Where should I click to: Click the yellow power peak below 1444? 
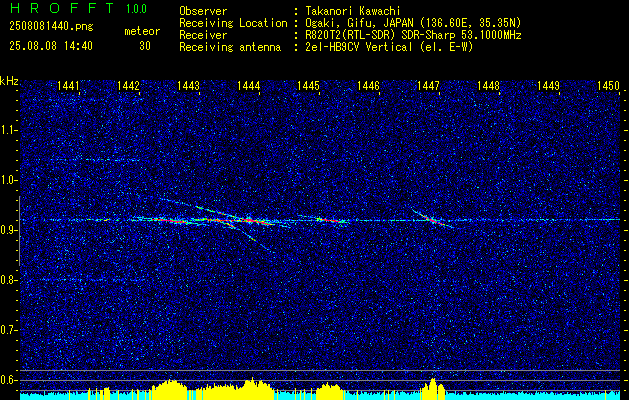point(252,387)
